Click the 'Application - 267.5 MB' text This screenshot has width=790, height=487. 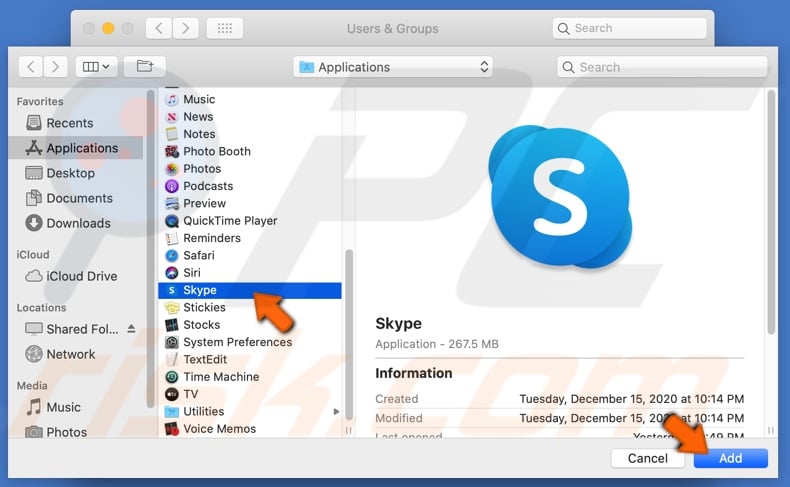click(437, 344)
